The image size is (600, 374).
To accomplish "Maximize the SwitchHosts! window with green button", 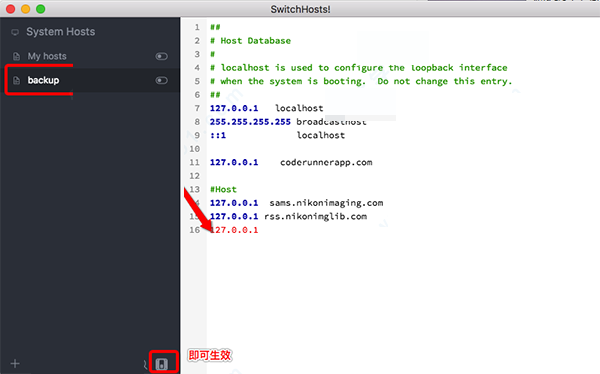I will point(41,9).
